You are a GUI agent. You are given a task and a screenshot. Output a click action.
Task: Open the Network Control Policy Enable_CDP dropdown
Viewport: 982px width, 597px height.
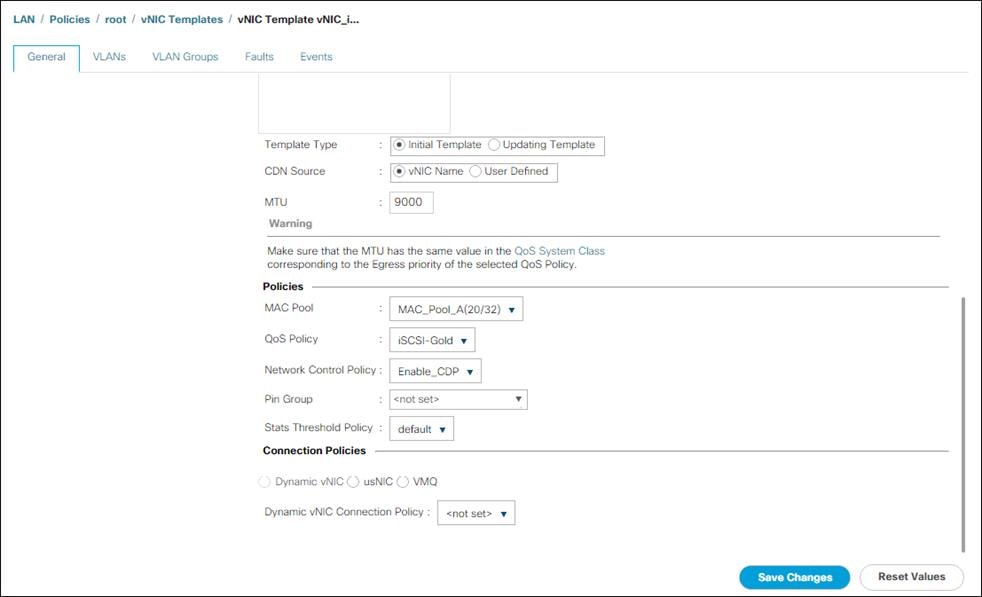pyautogui.click(x=435, y=371)
